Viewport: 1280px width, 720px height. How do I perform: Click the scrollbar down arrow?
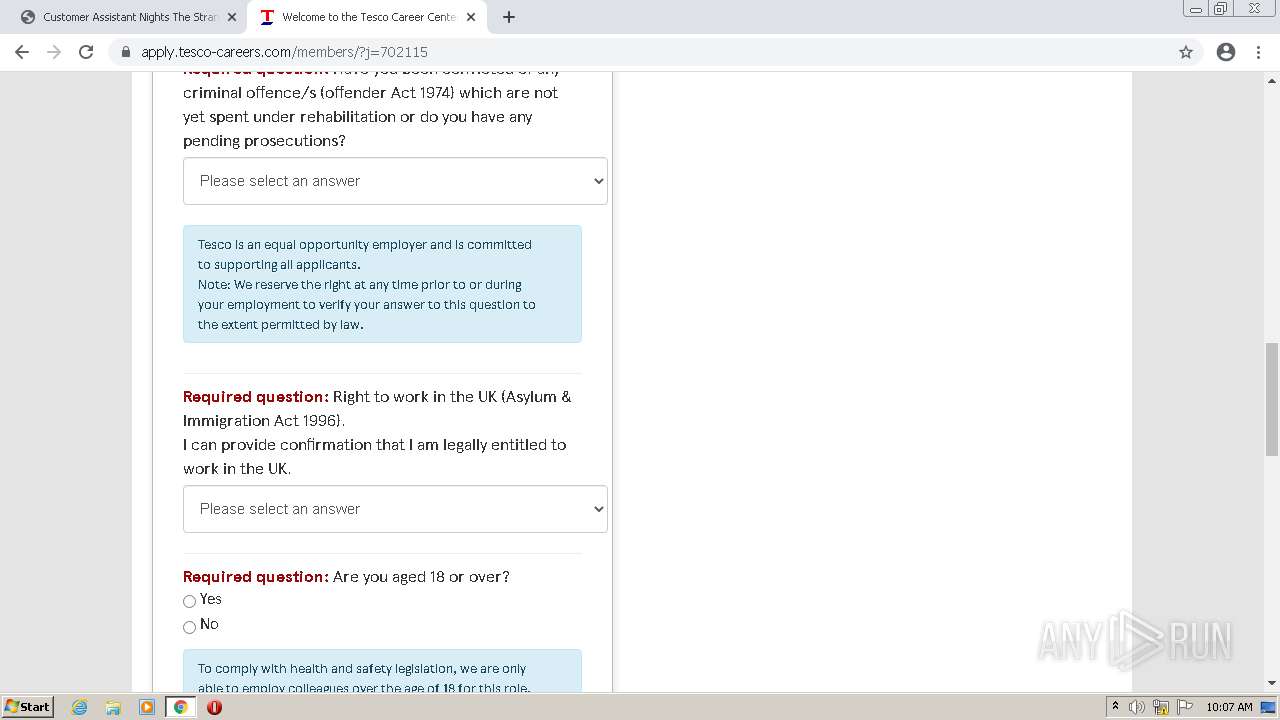(x=1271, y=683)
